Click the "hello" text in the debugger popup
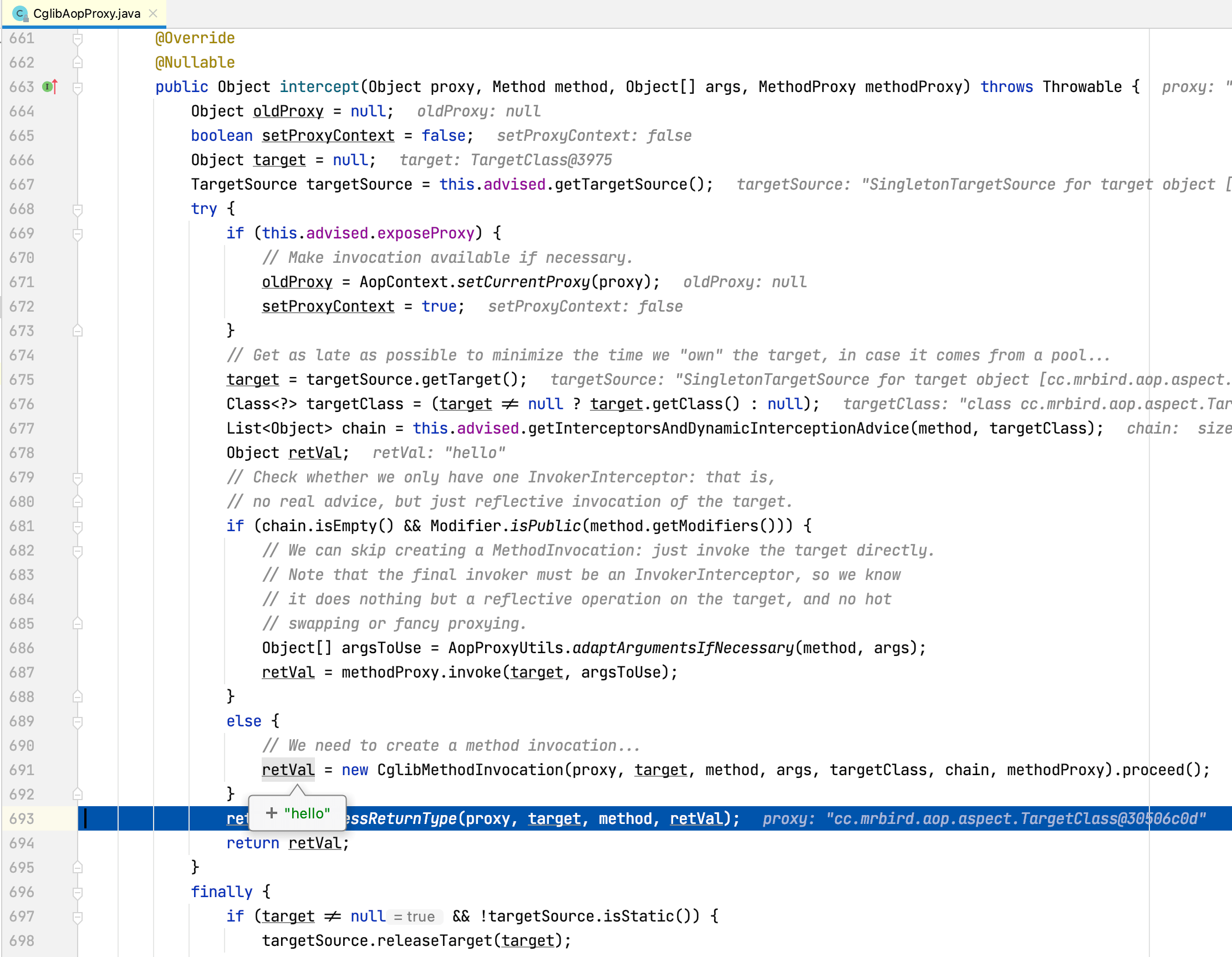 click(307, 813)
